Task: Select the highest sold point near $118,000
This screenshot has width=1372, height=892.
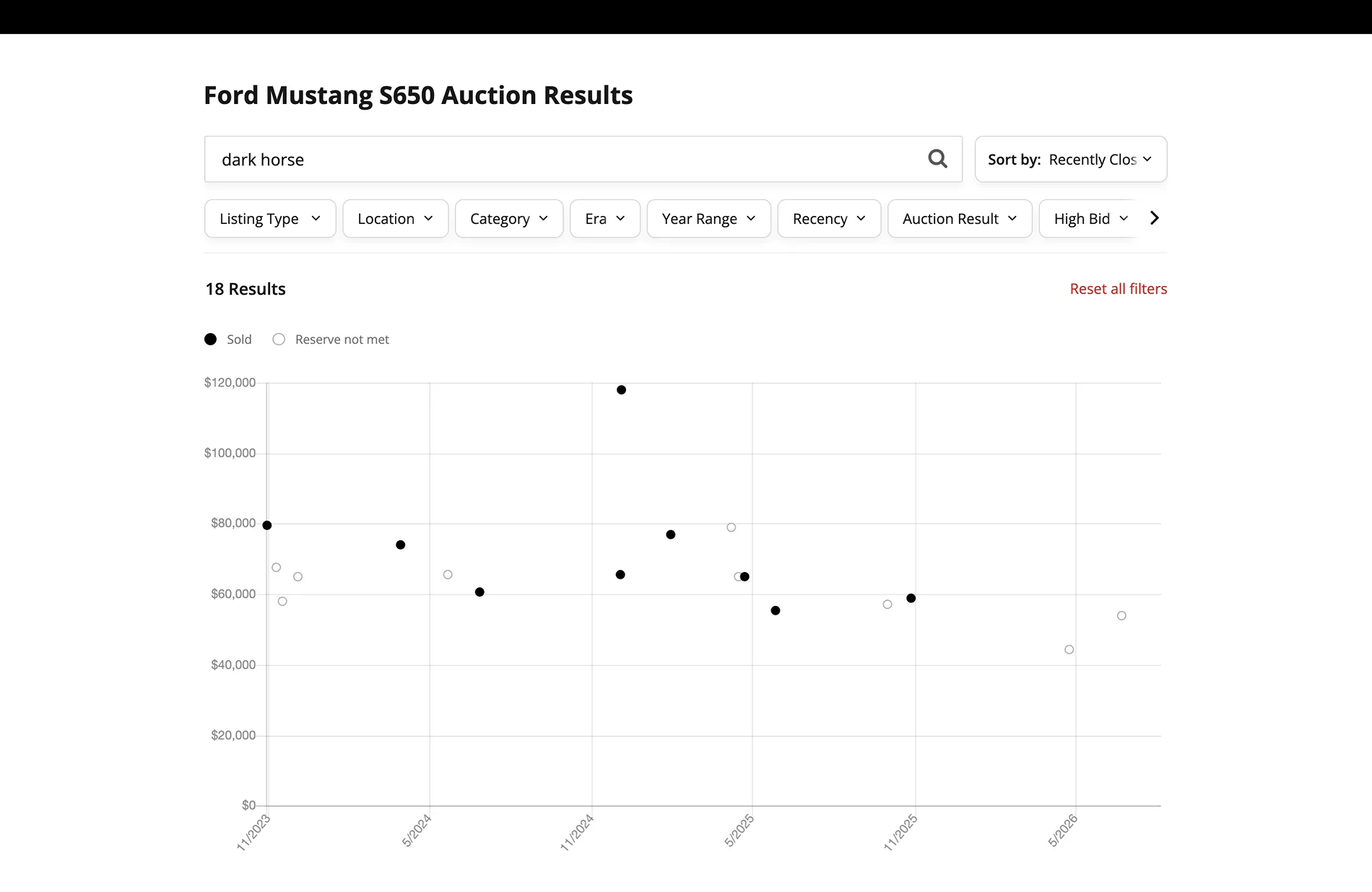Action: [x=621, y=390]
